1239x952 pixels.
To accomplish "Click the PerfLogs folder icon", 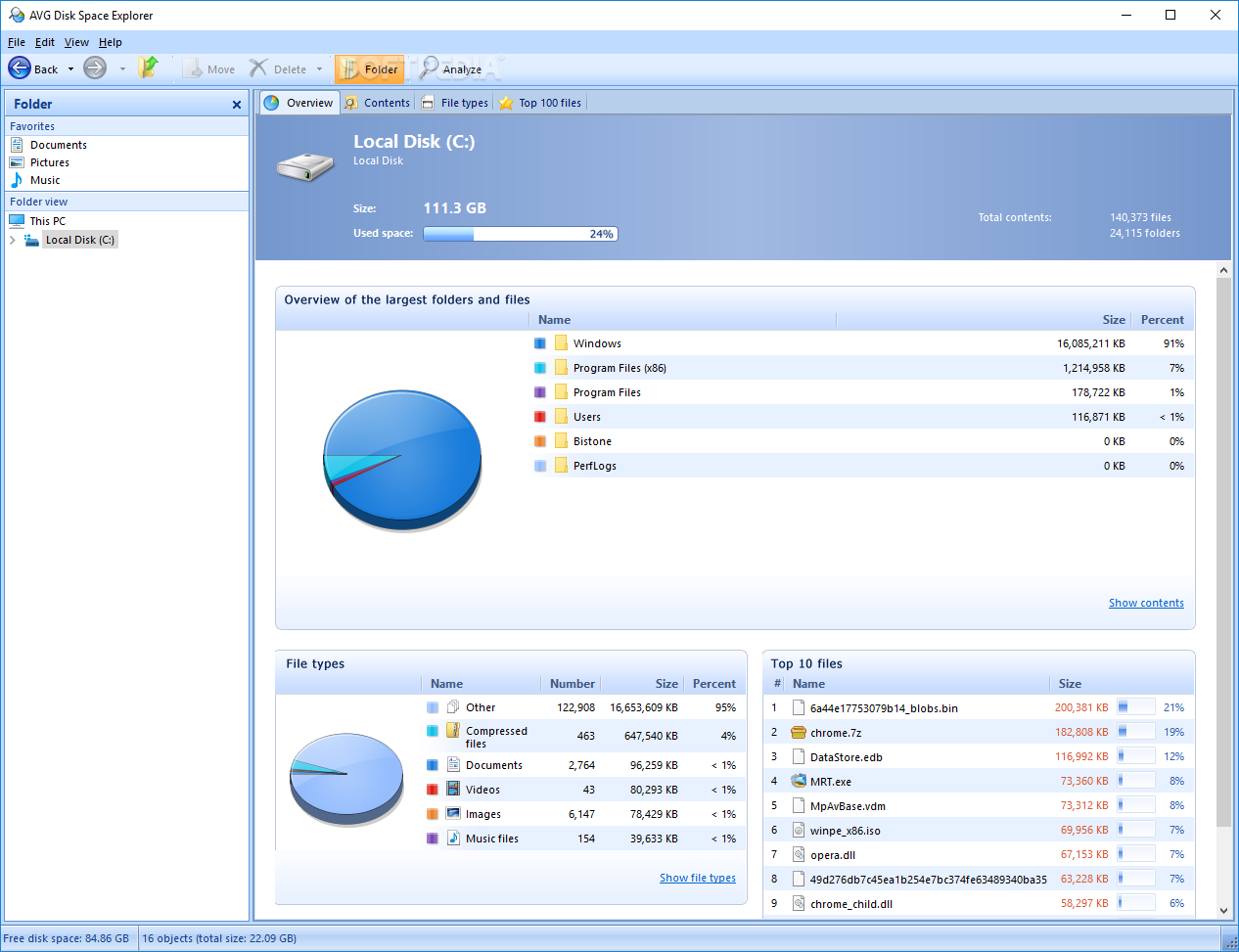I will click(561, 465).
